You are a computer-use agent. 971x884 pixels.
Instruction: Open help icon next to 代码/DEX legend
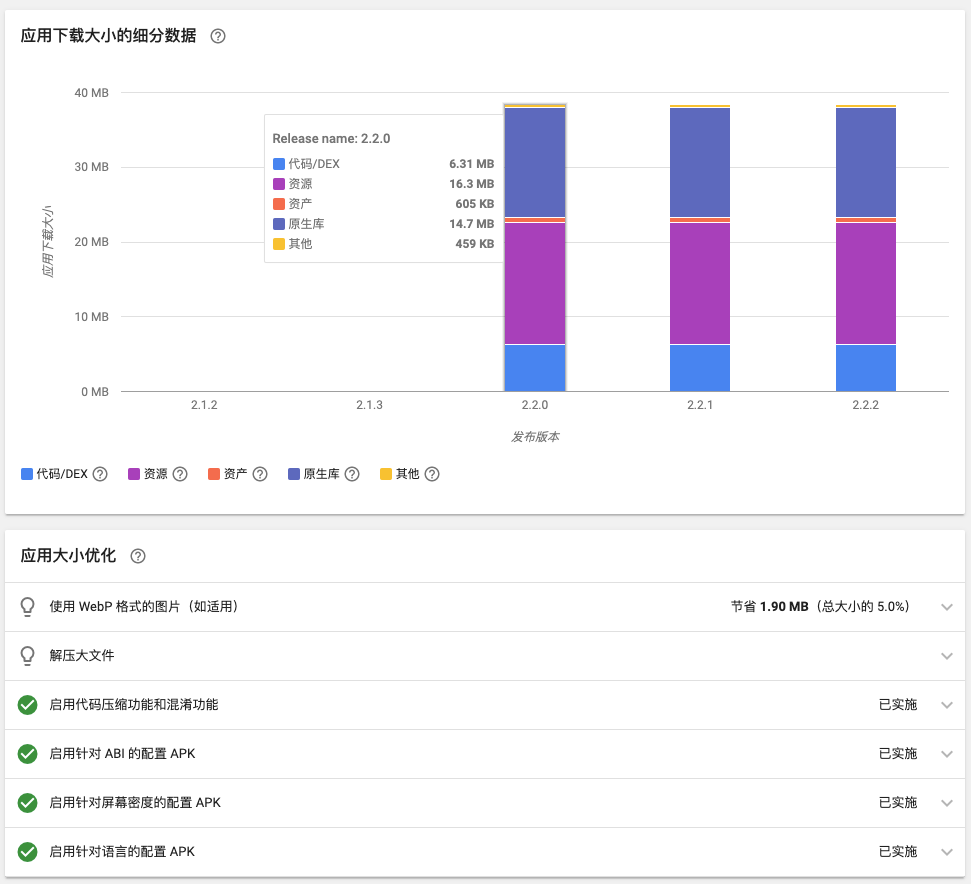point(100,474)
